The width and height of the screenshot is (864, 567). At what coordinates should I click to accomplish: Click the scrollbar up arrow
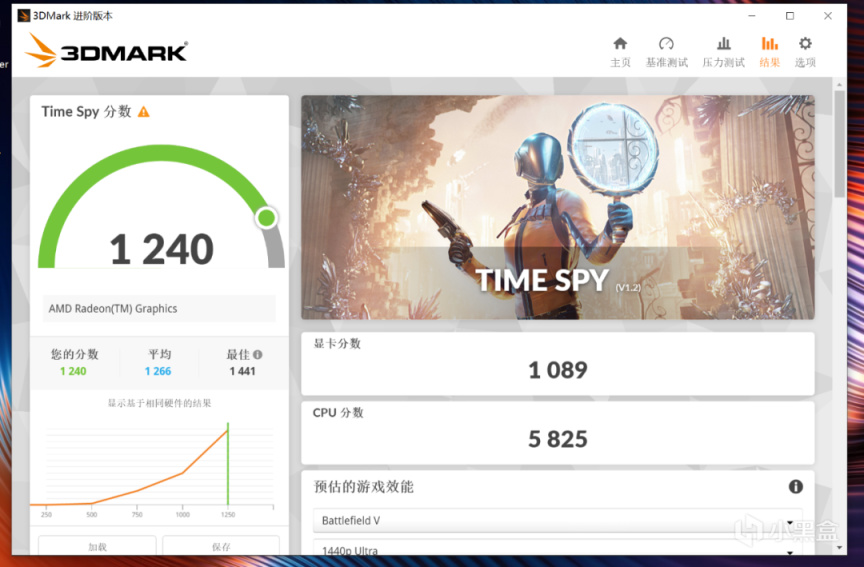[x=839, y=84]
